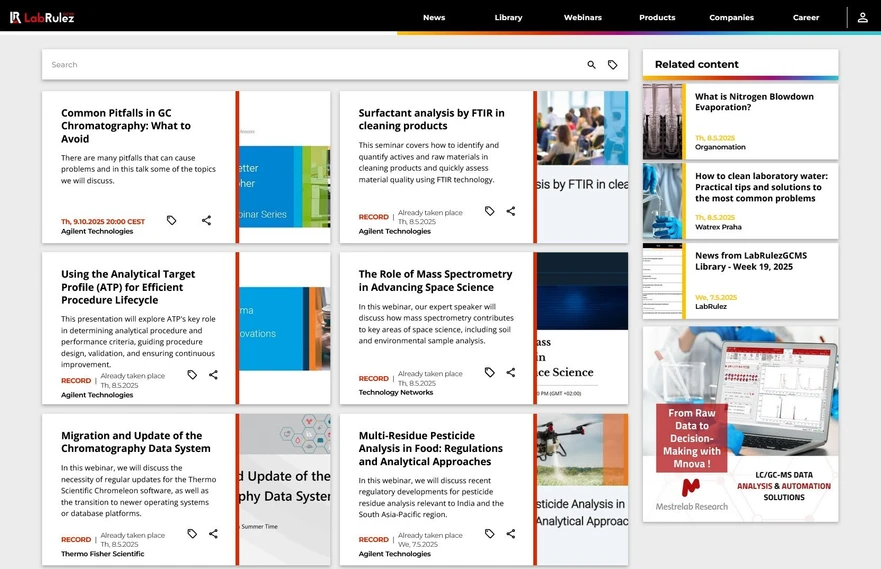The height and width of the screenshot is (569, 881).
Task: Click the tag filter icon in search bar
Action: pyautogui.click(x=612, y=65)
